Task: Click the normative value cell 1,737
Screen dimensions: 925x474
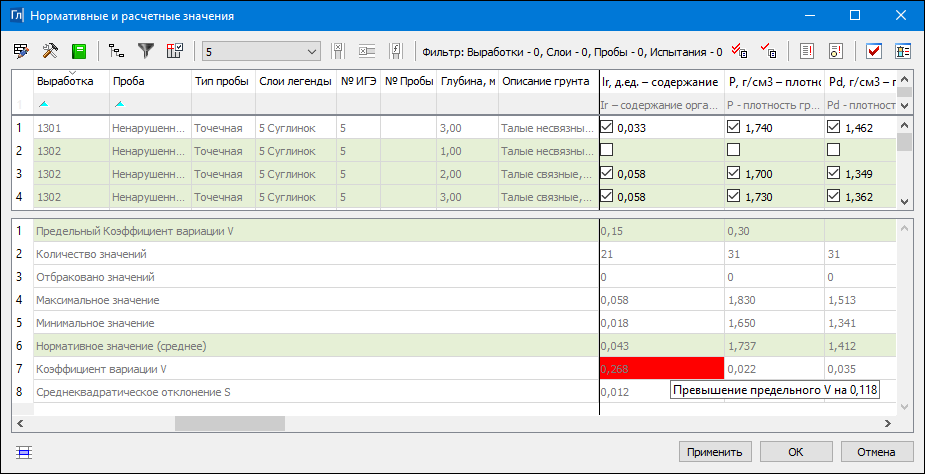Action: point(773,346)
